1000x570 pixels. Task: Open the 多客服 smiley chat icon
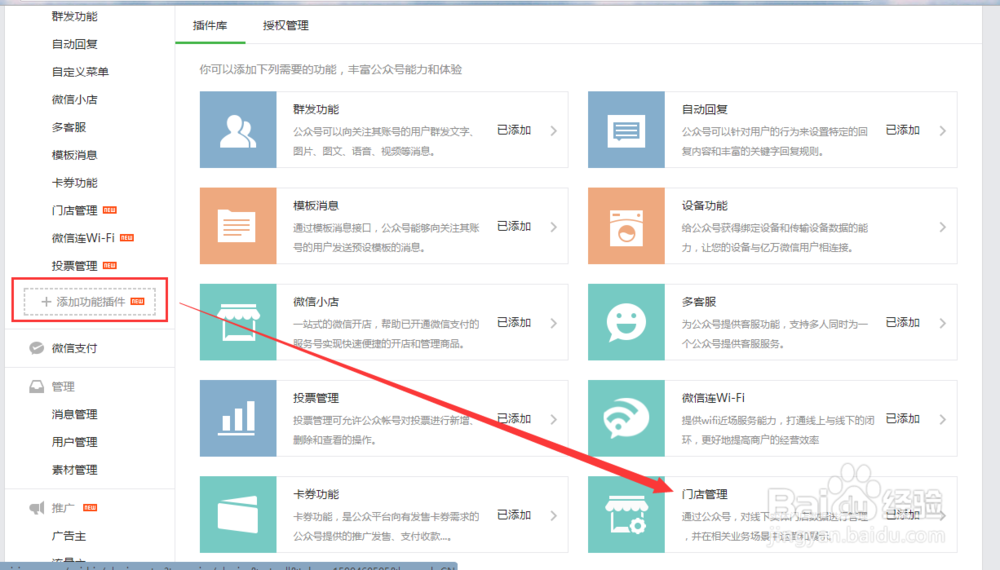626,322
